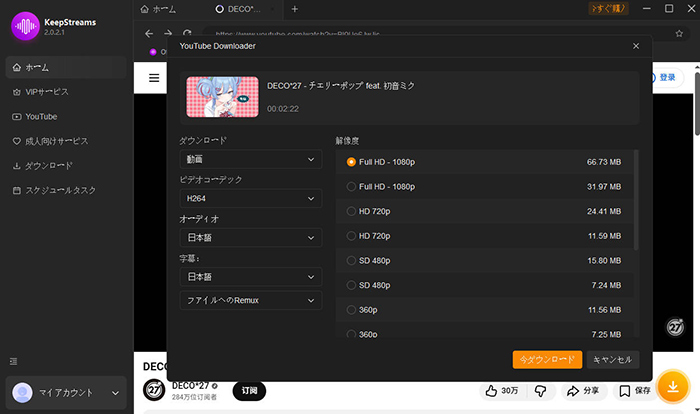This screenshot has width=700, height=414.
Task: Open the ビデオコーデック dropdown showing H264
Action: (250, 198)
